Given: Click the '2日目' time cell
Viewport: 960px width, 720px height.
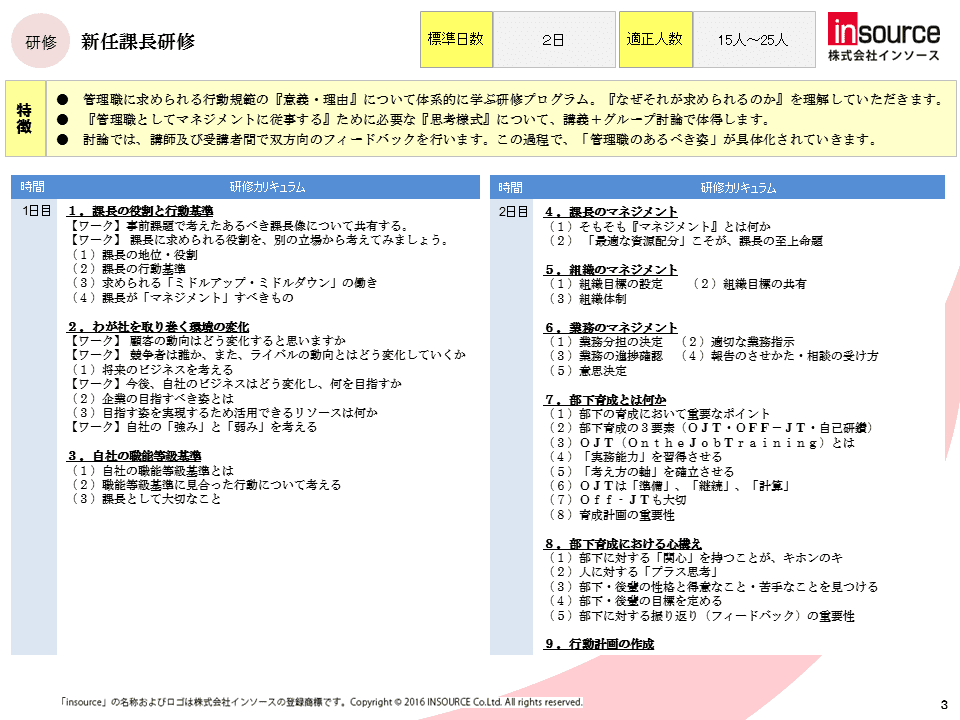Looking at the screenshot, I should coord(513,212).
